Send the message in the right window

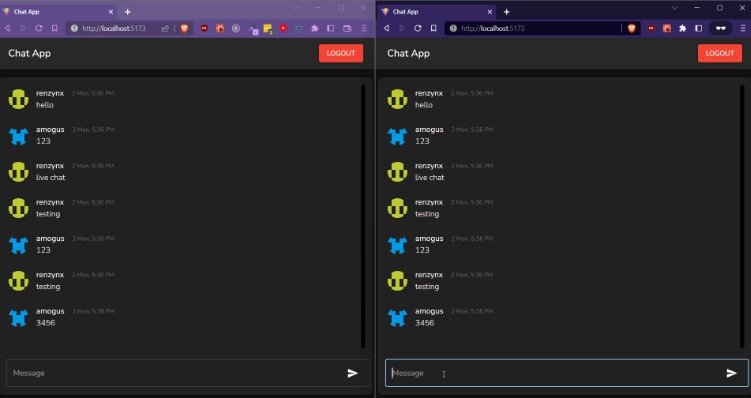731,373
